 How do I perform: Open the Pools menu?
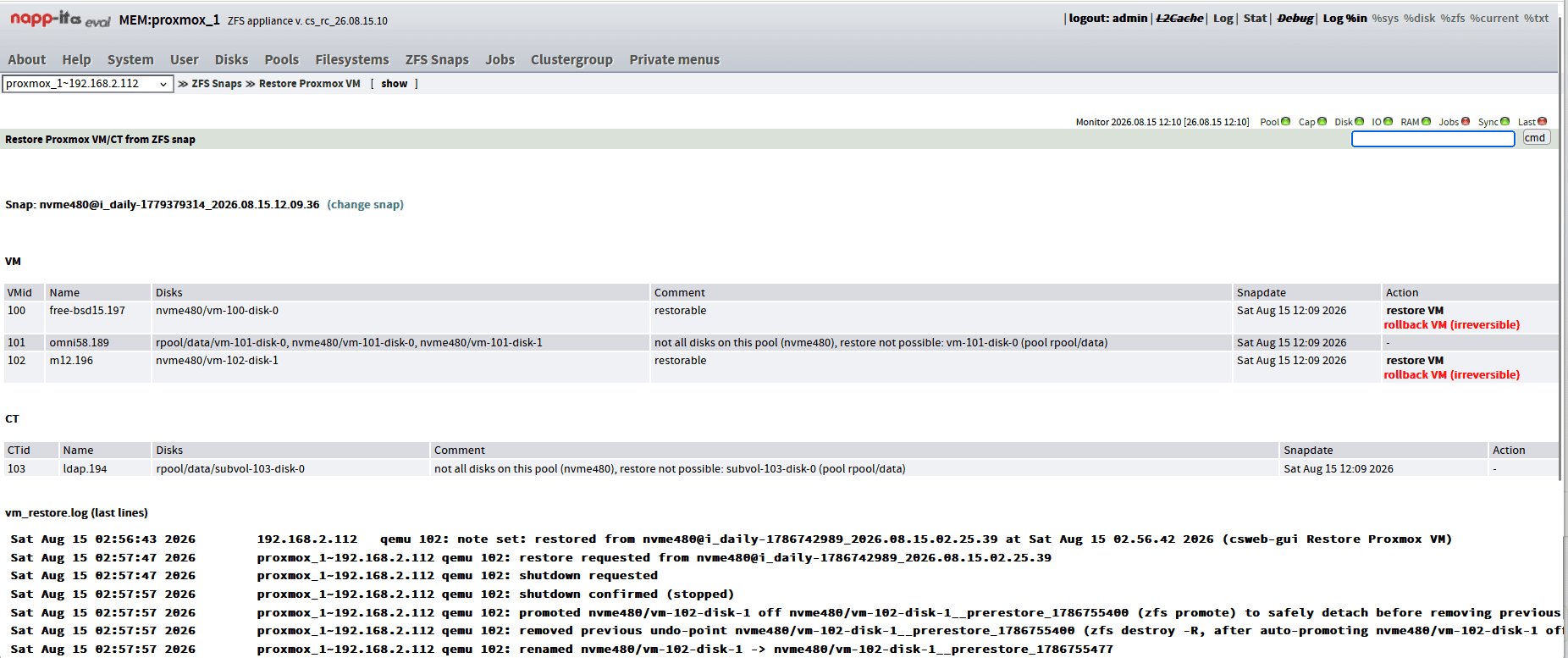click(282, 59)
